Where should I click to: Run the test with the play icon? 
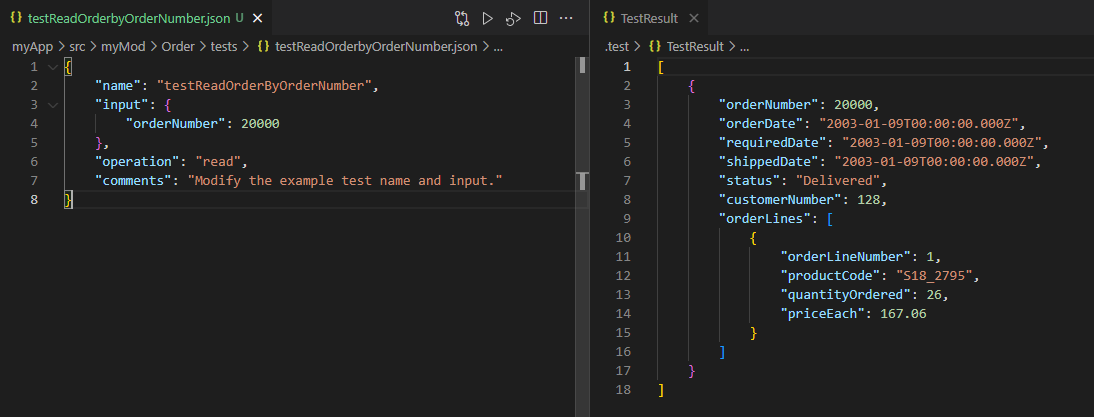[x=488, y=19]
